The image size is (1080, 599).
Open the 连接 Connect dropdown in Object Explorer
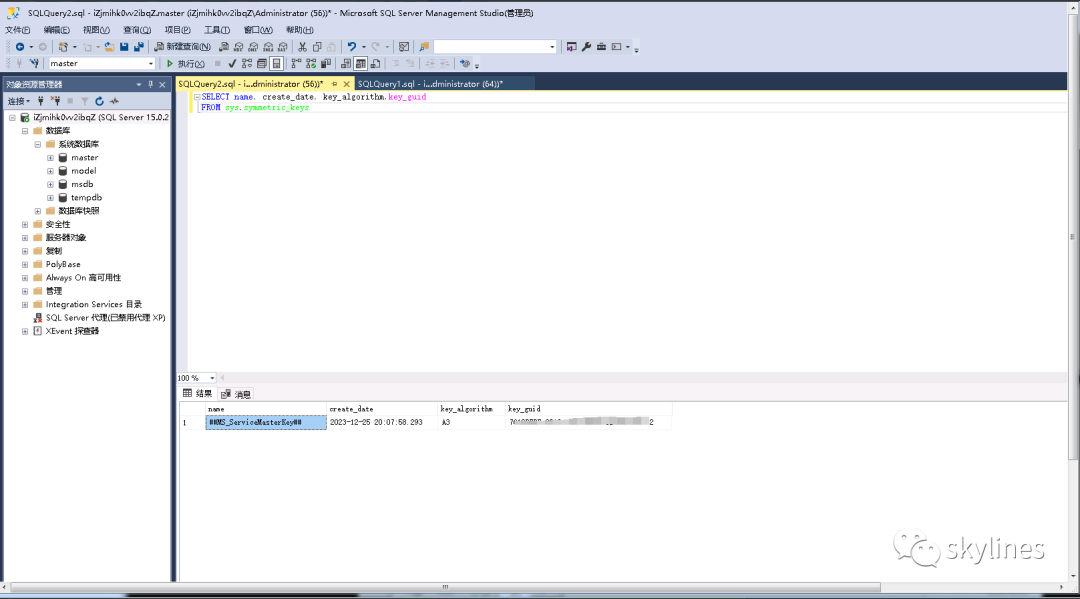19,101
